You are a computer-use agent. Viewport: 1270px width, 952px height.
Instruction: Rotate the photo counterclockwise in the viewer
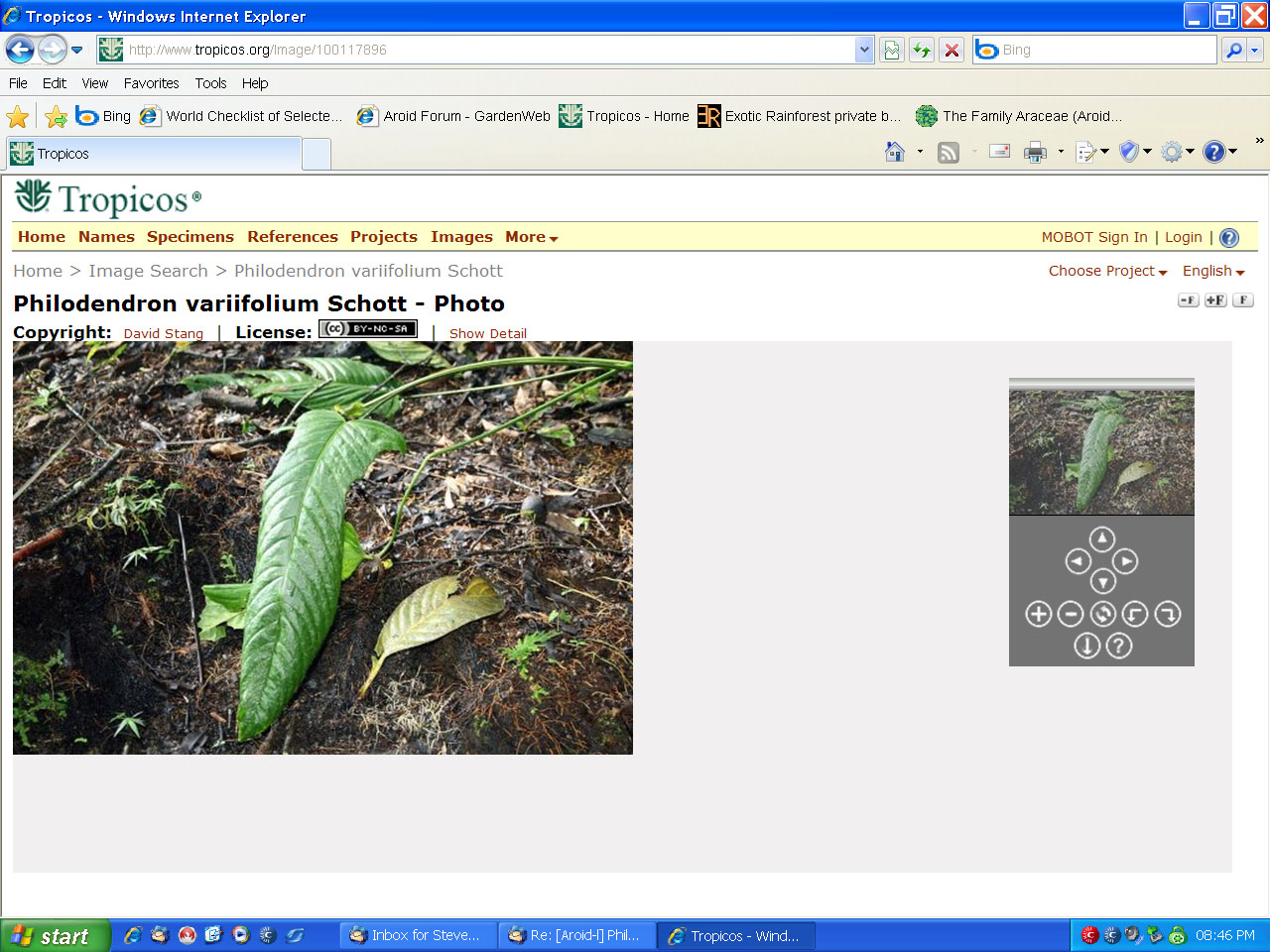coord(1135,615)
